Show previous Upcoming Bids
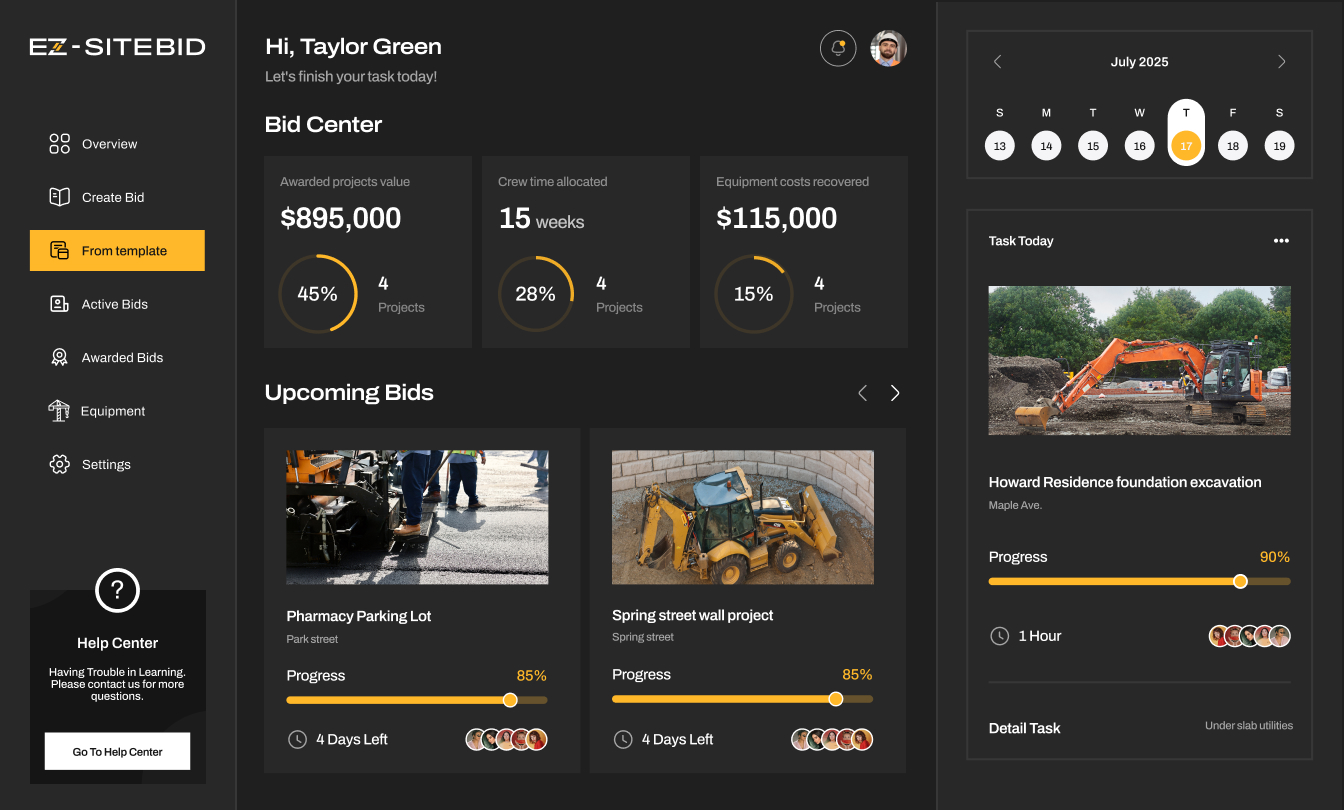The image size is (1344, 810). [x=862, y=393]
